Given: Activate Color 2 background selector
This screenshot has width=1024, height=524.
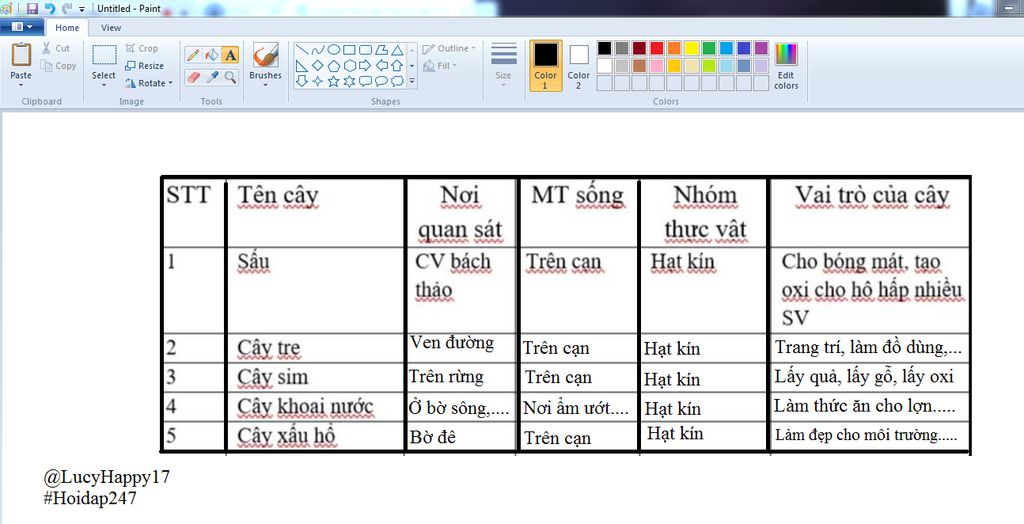Looking at the screenshot, I should pos(579,65).
